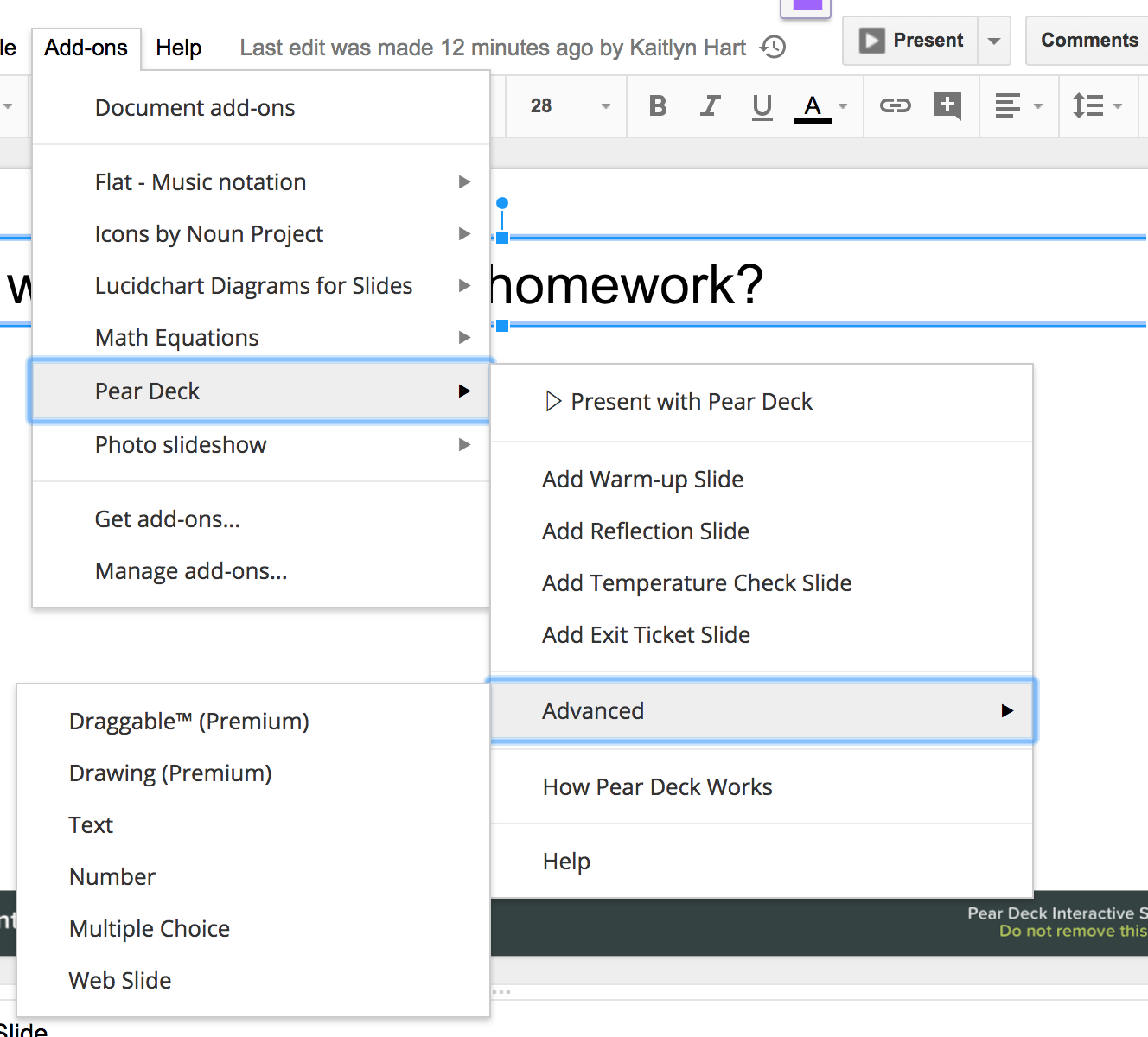Choose Add Reflection Slide
The height and width of the screenshot is (1037, 1148).
pos(762,531)
